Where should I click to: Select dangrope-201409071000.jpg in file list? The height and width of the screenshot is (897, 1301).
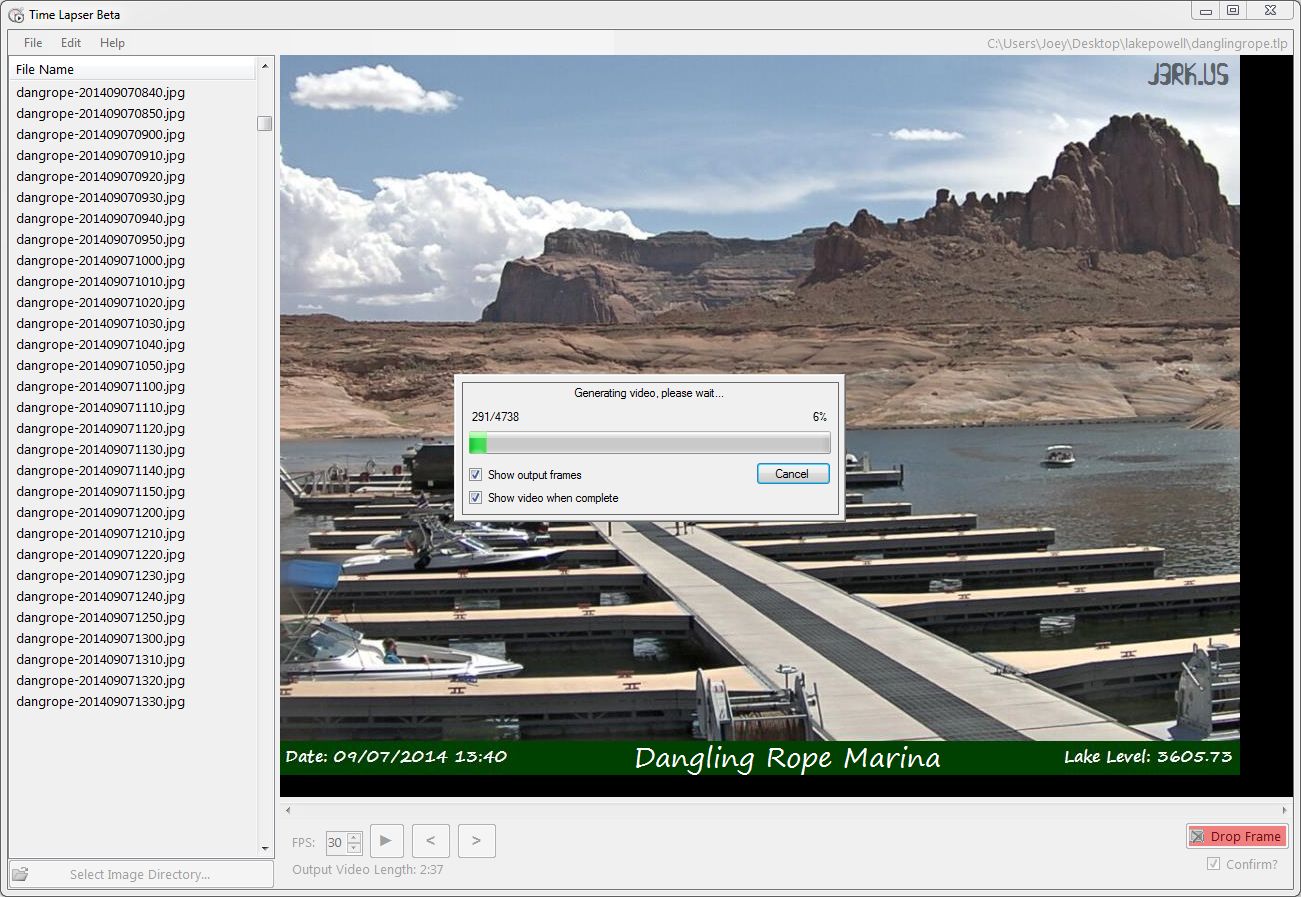click(101, 260)
